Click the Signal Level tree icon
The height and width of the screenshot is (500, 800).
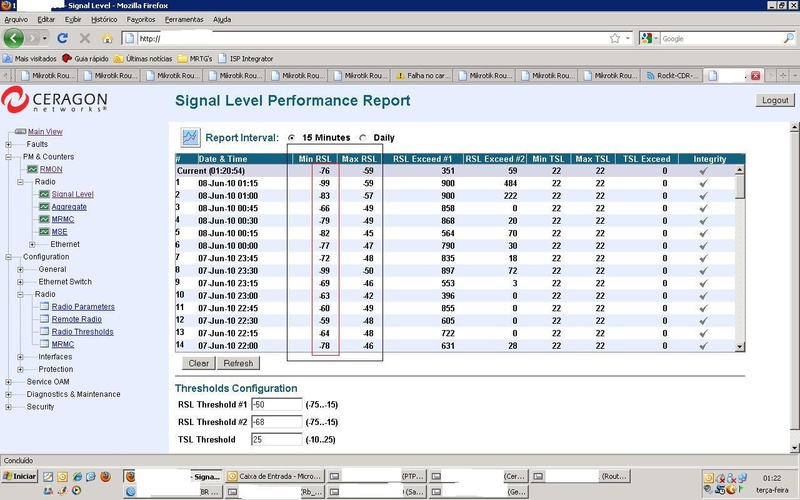[x=44, y=194]
